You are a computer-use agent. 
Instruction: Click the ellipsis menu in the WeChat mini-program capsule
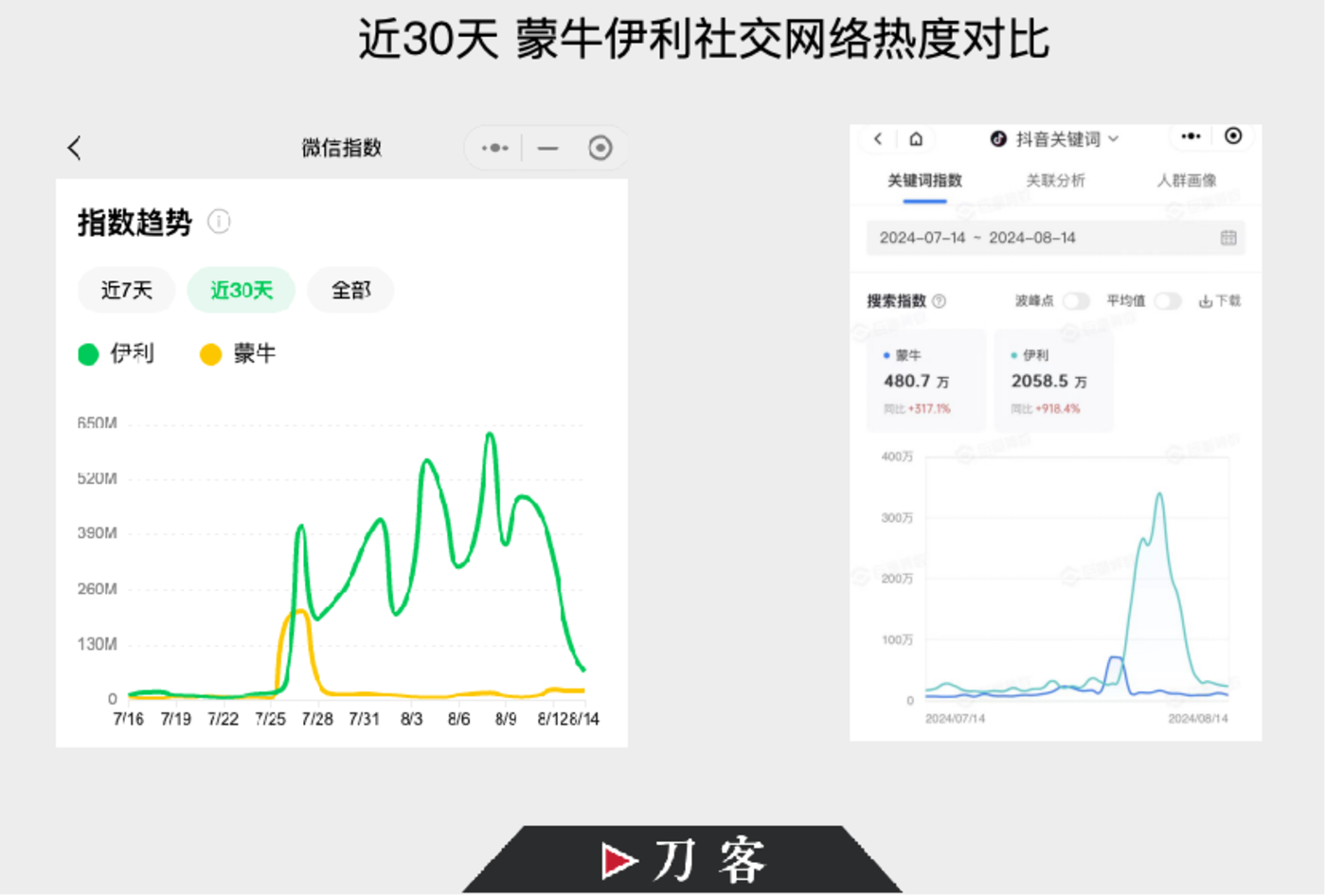tap(493, 148)
